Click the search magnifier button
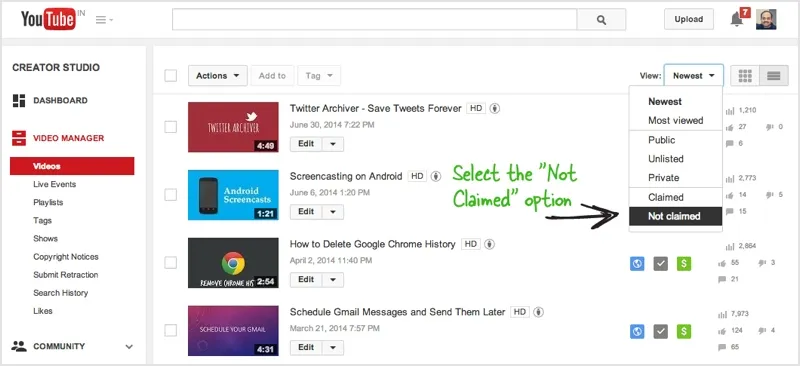Viewport: 800px width, 366px height. (602, 20)
